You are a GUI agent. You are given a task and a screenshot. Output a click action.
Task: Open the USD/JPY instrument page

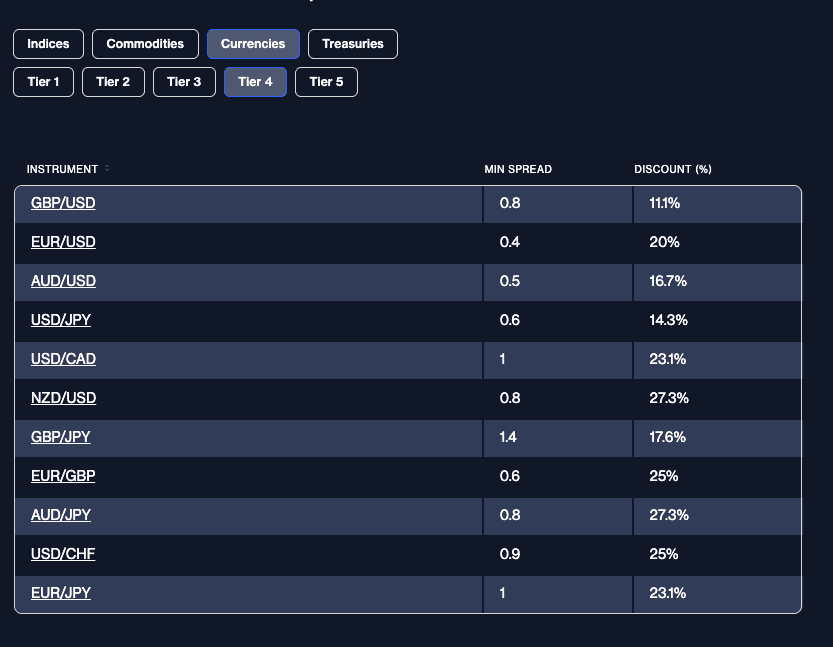pos(61,320)
